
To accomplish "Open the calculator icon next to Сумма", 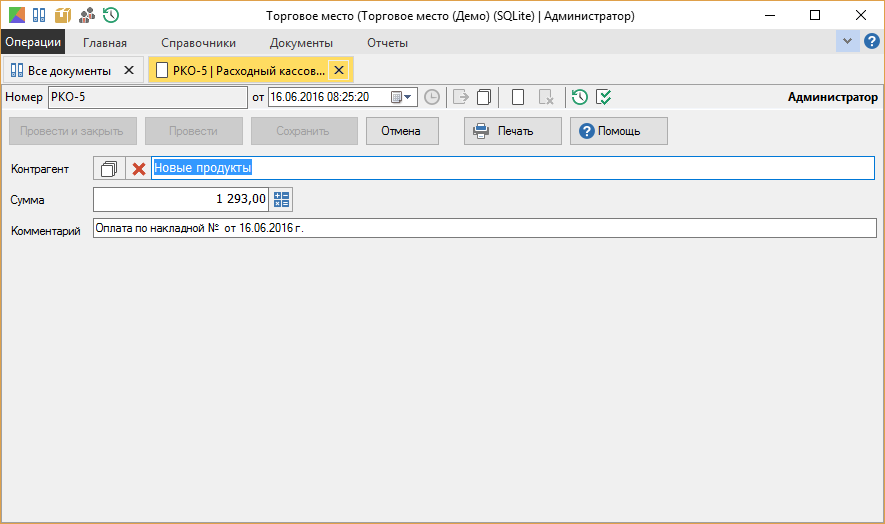I will point(281,199).
